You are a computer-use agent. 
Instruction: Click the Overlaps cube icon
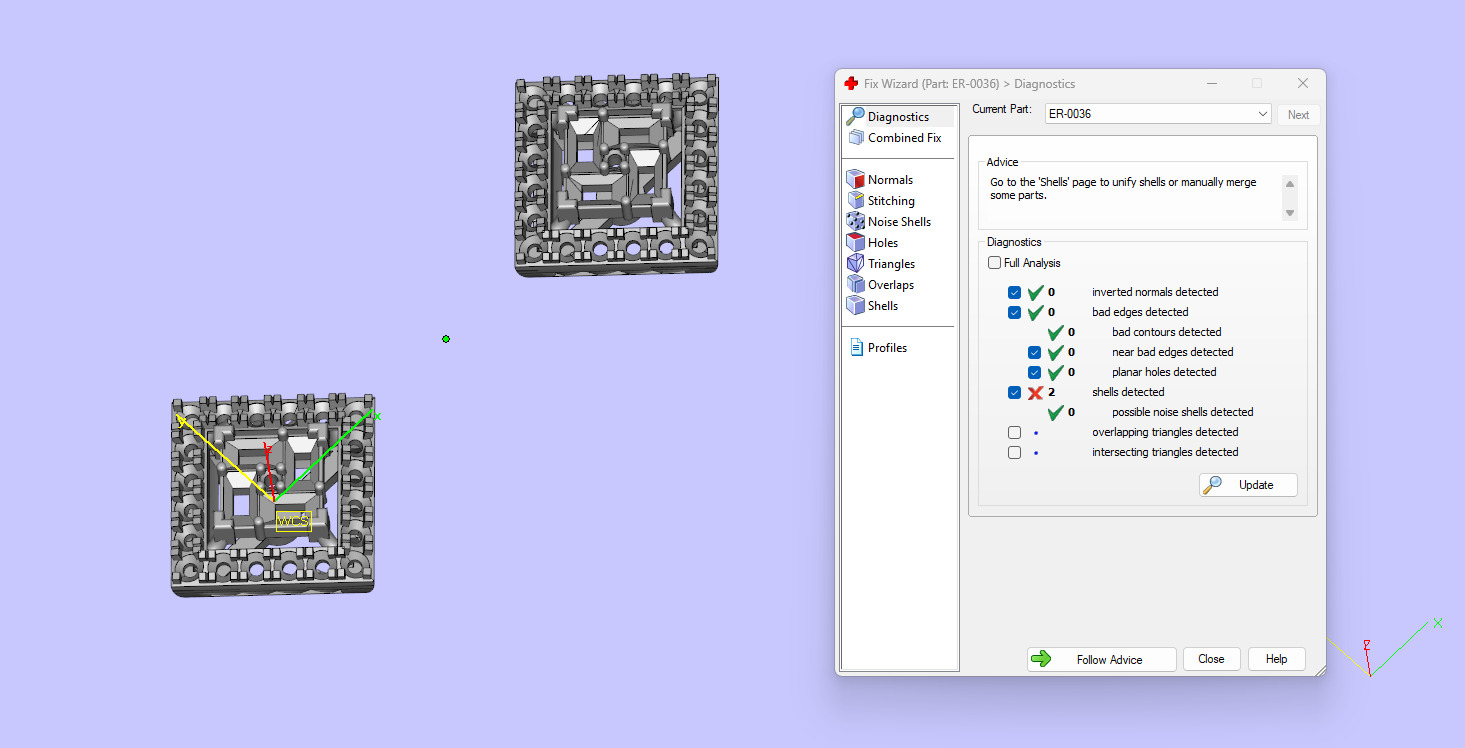pos(855,285)
